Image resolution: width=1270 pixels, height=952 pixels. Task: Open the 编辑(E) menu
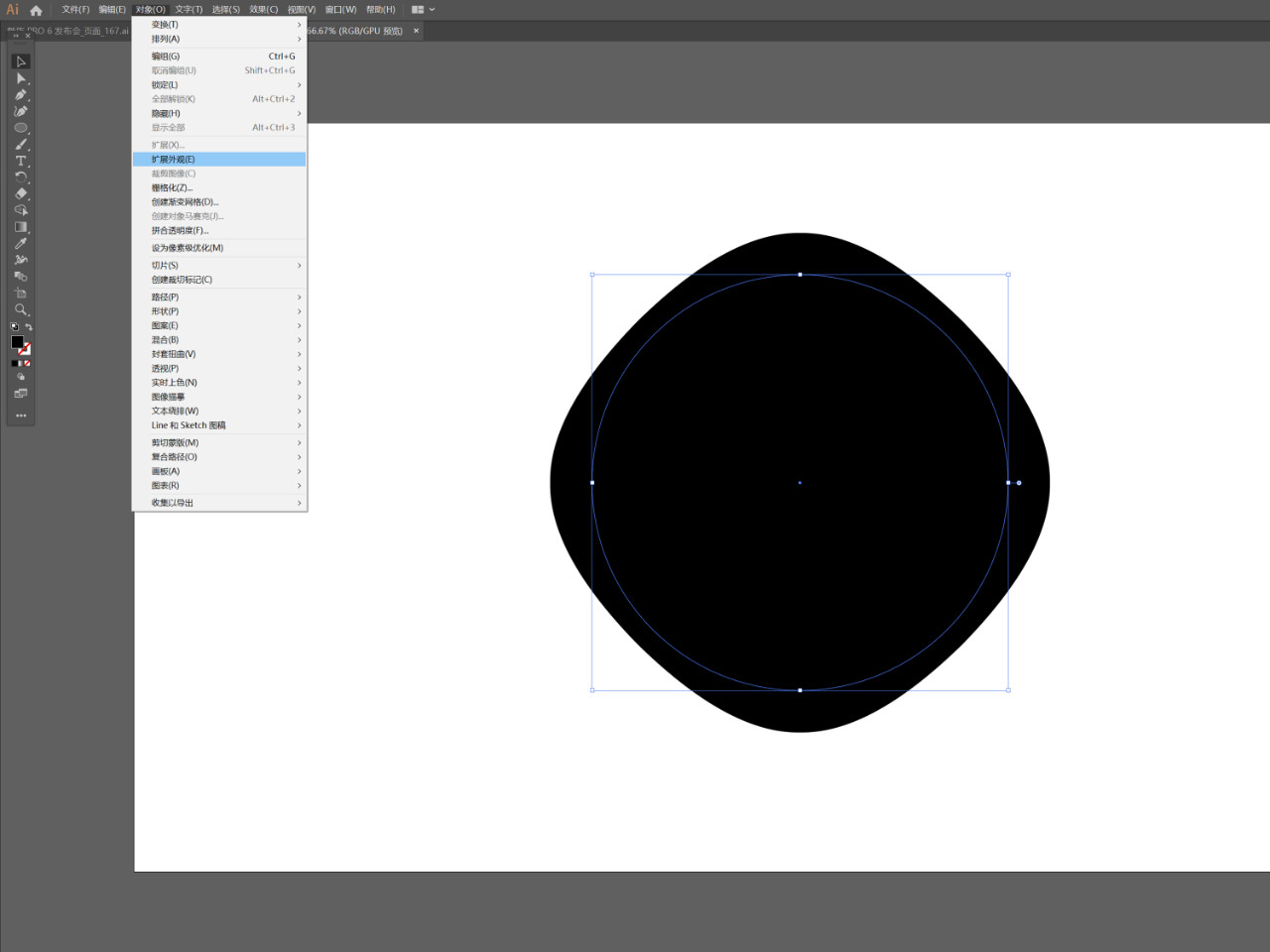coord(112,9)
